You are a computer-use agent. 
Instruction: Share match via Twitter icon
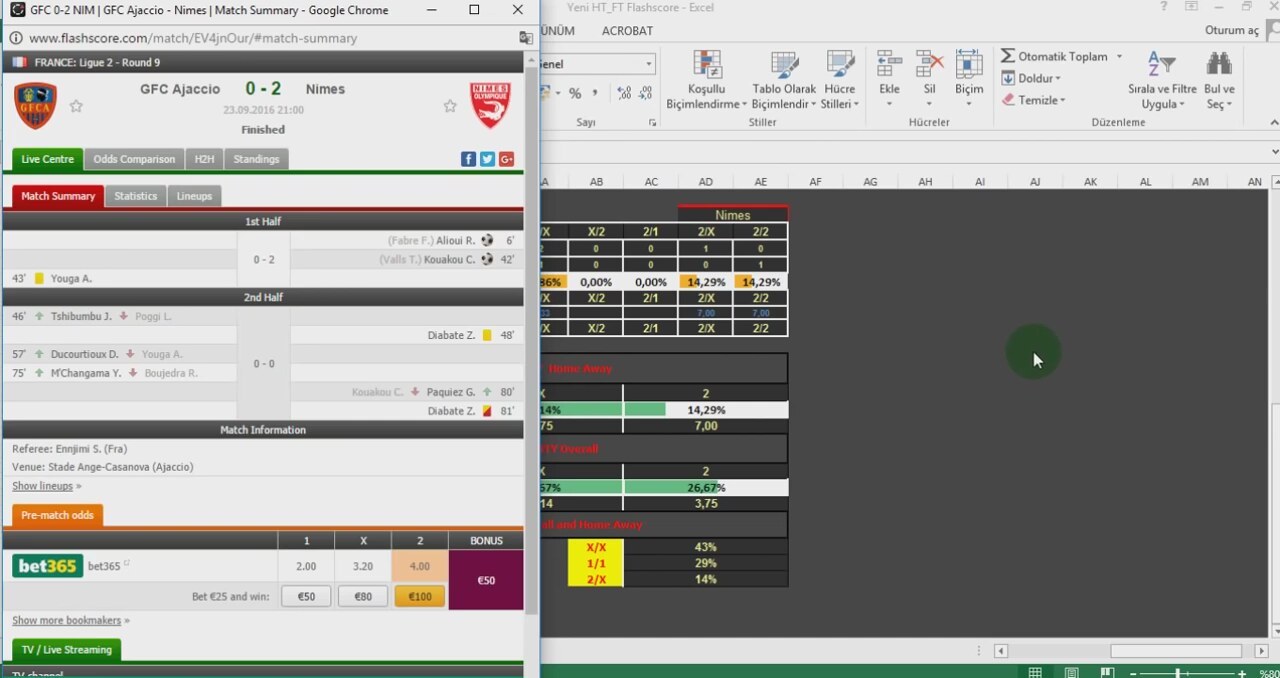(x=487, y=159)
